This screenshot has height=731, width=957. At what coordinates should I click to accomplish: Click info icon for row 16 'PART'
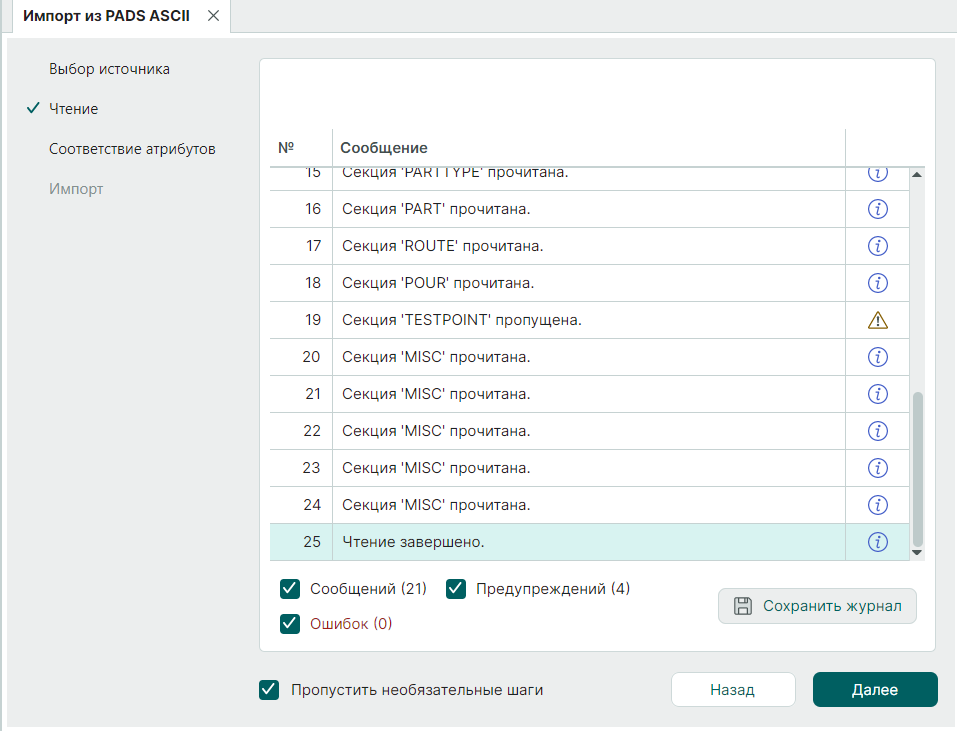pos(878,209)
